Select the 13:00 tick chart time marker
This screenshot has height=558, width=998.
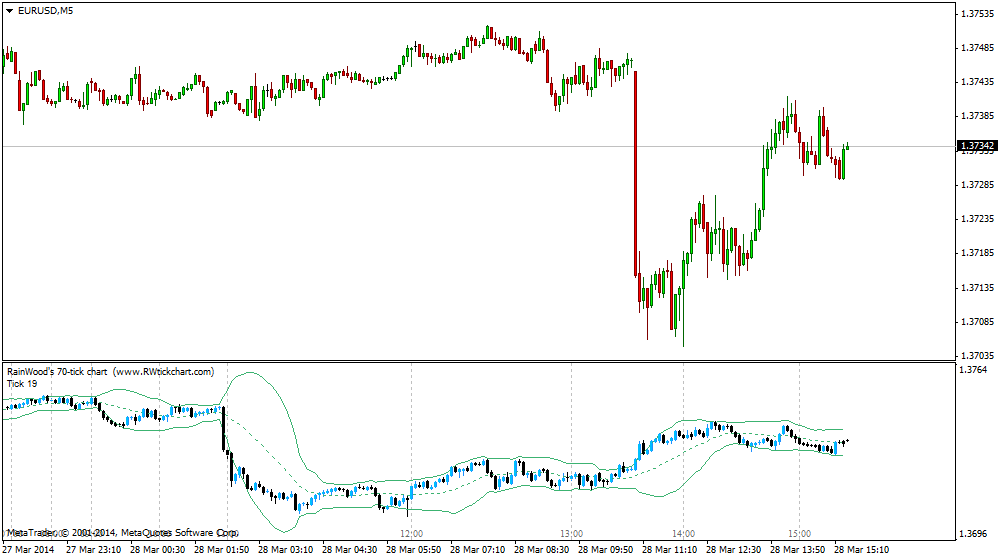570,533
